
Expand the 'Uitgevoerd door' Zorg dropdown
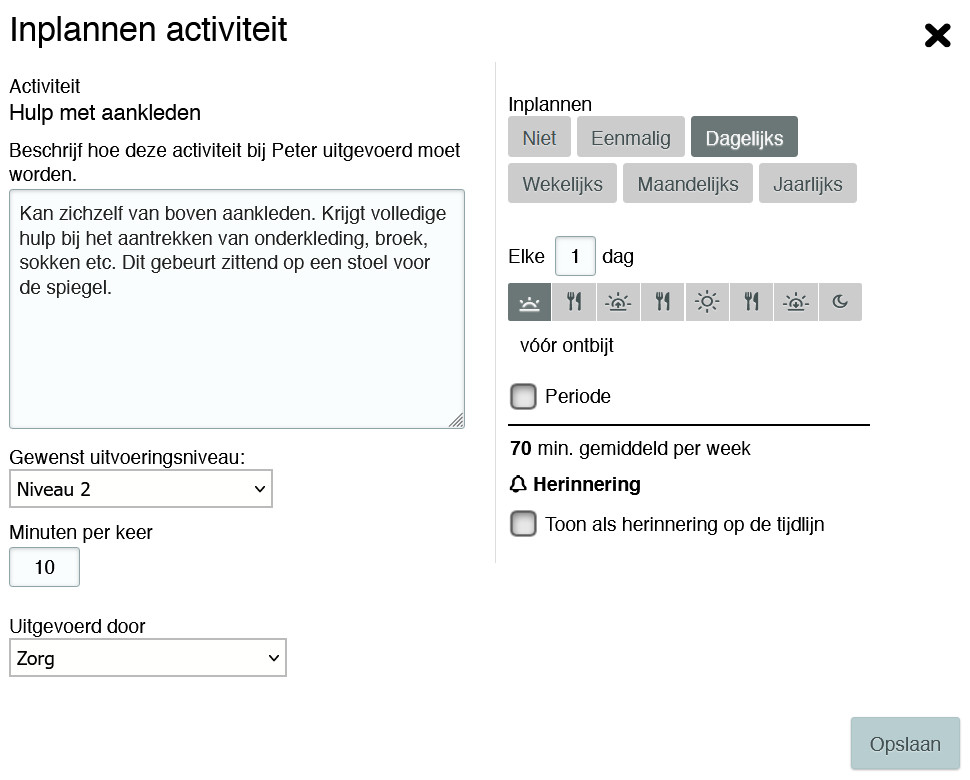(148, 658)
